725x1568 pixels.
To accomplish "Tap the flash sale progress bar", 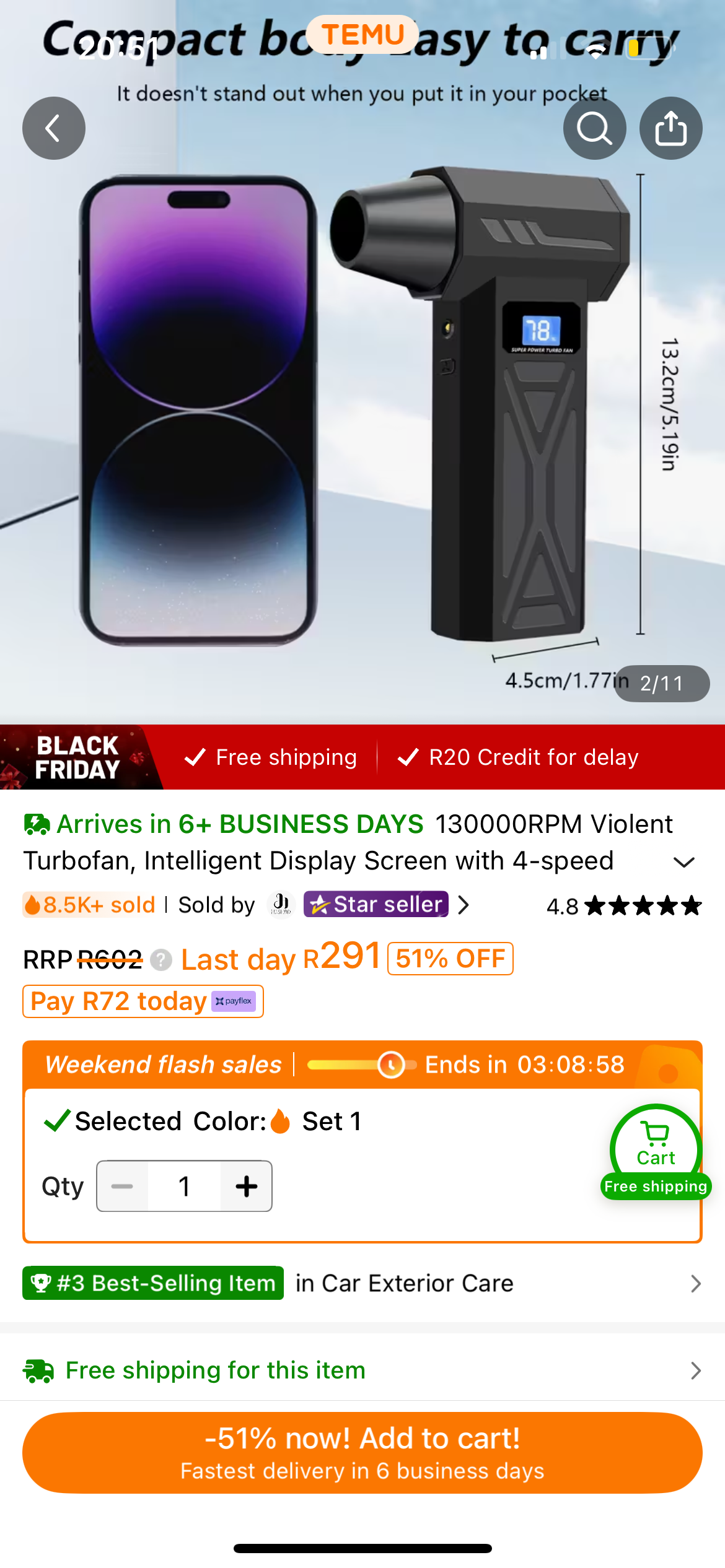I will point(361,1065).
